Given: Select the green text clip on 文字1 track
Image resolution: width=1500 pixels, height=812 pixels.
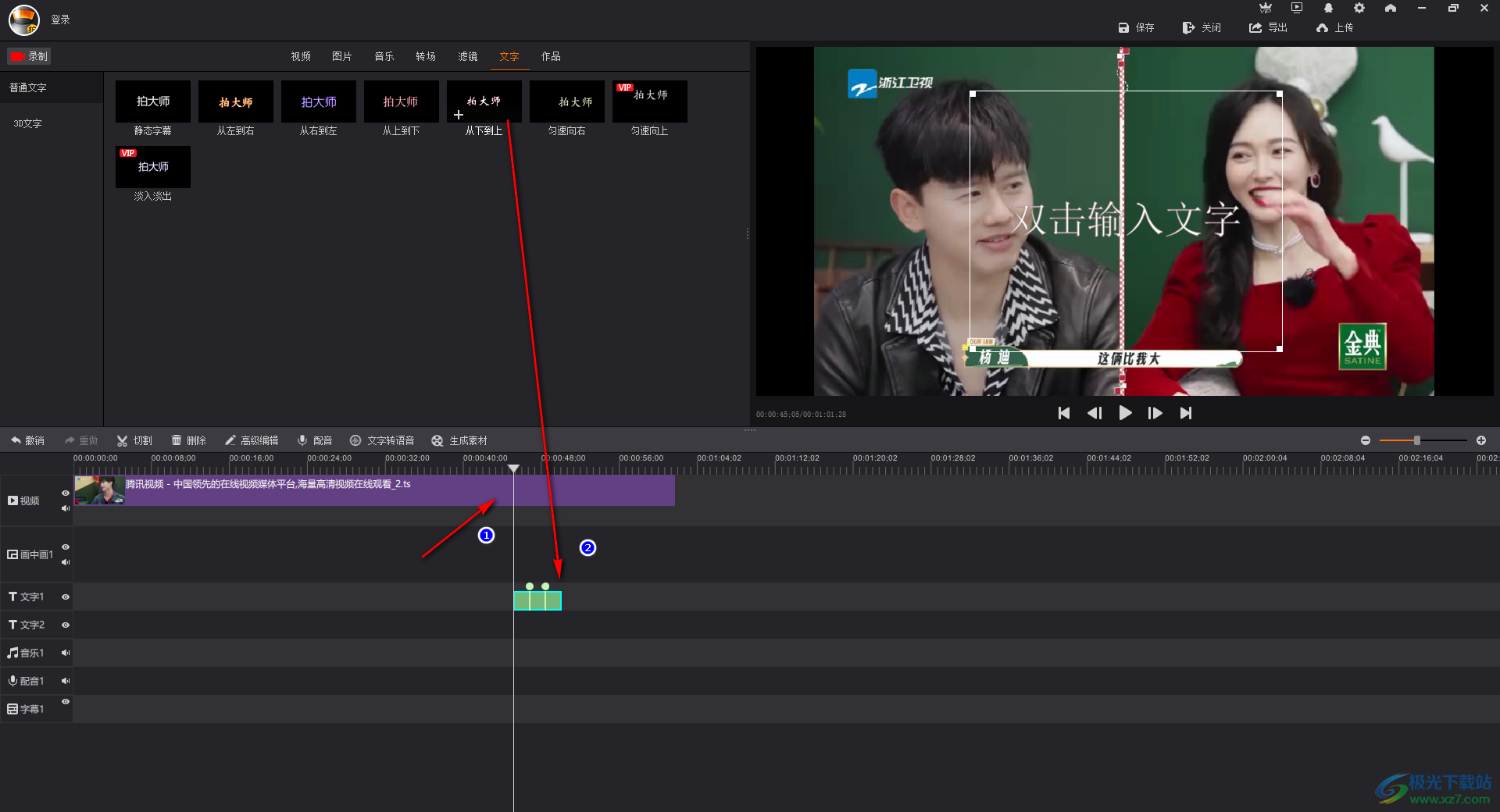Looking at the screenshot, I should [x=537, y=600].
